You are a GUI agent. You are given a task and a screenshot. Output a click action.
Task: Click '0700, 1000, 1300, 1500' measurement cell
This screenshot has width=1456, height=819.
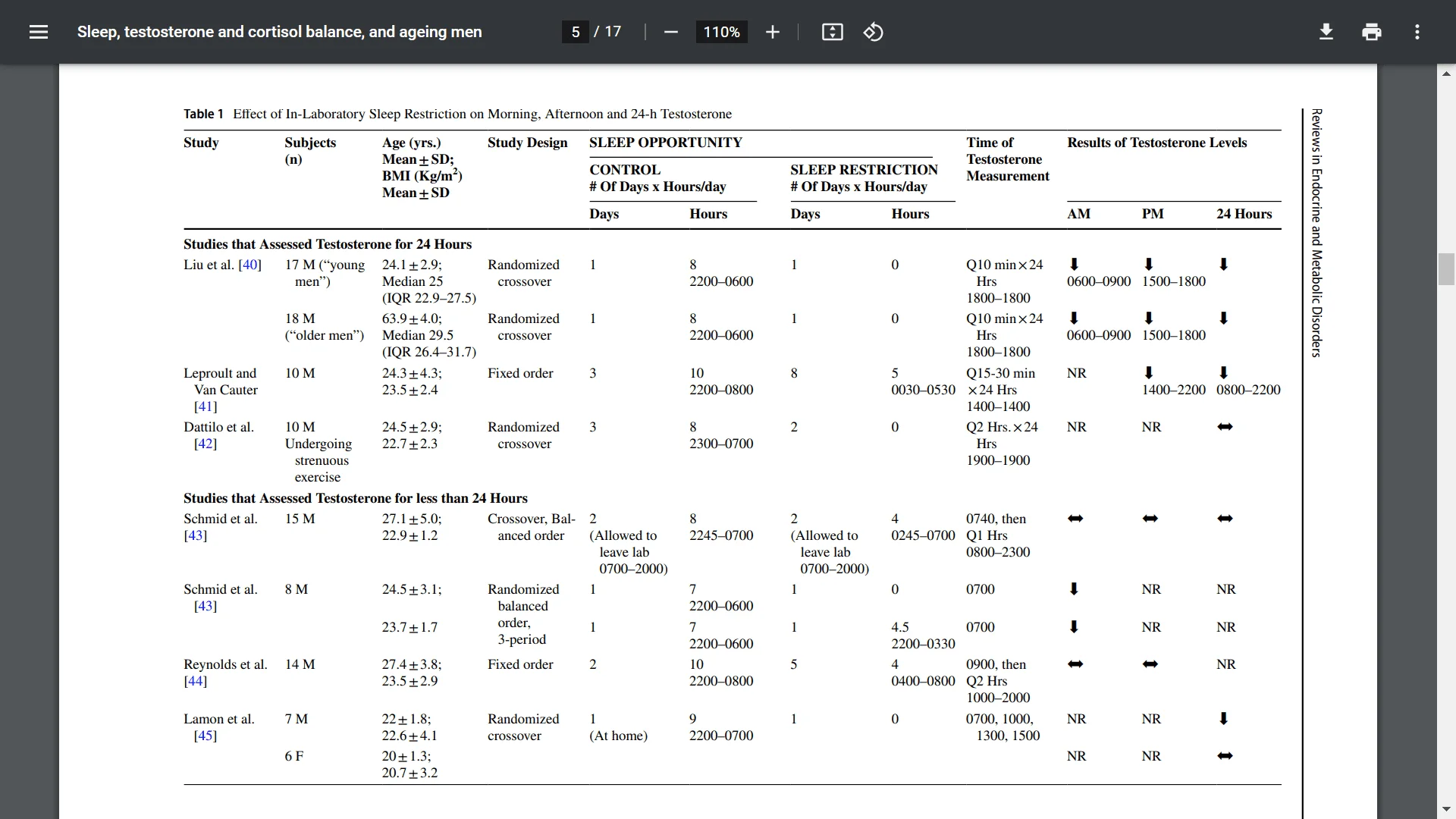point(1003,727)
